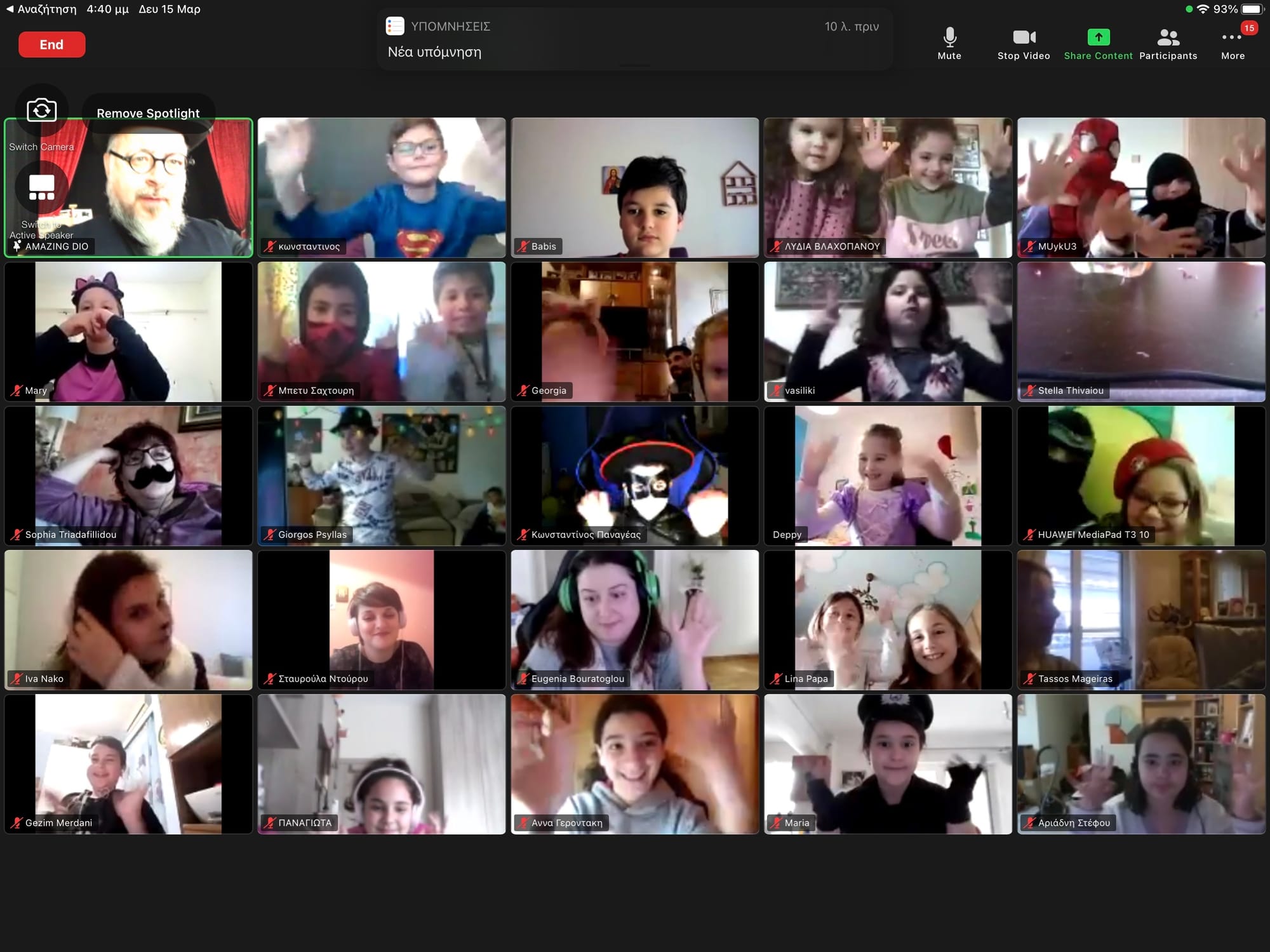
Task: Tap muted mic icon beside Tassos Mageiras
Action: click(x=1029, y=679)
